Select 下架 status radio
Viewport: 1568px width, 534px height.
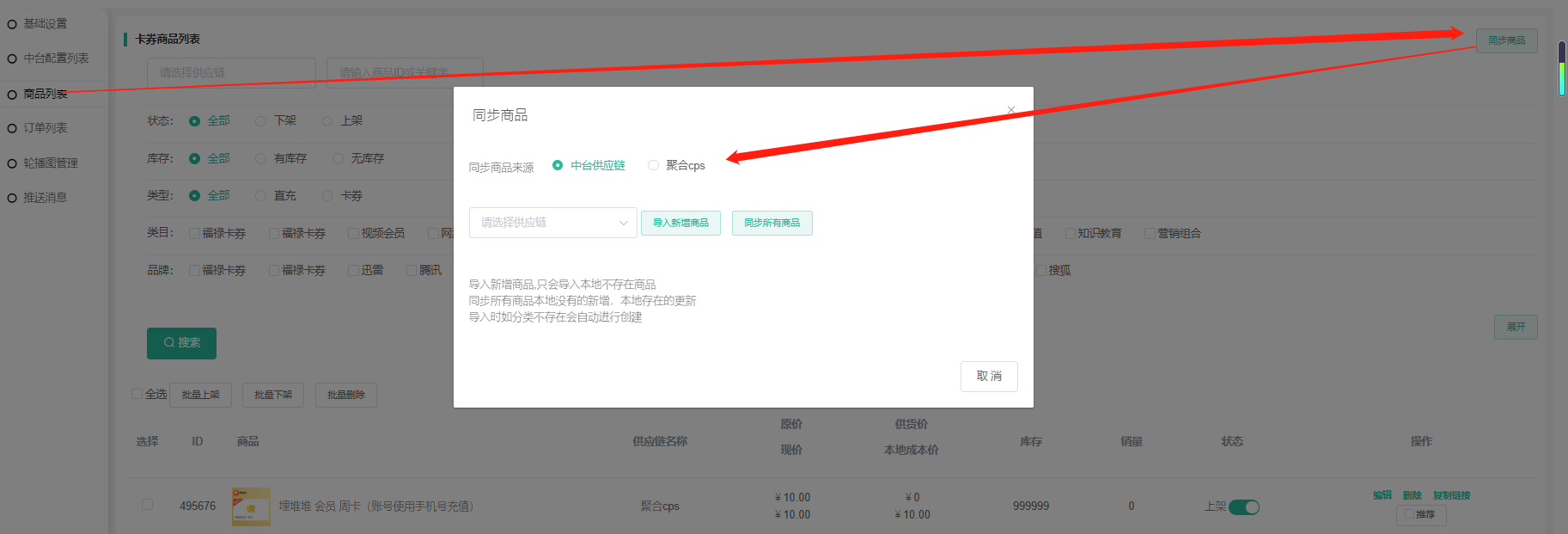pyautogui.click(x=276, y=120)
